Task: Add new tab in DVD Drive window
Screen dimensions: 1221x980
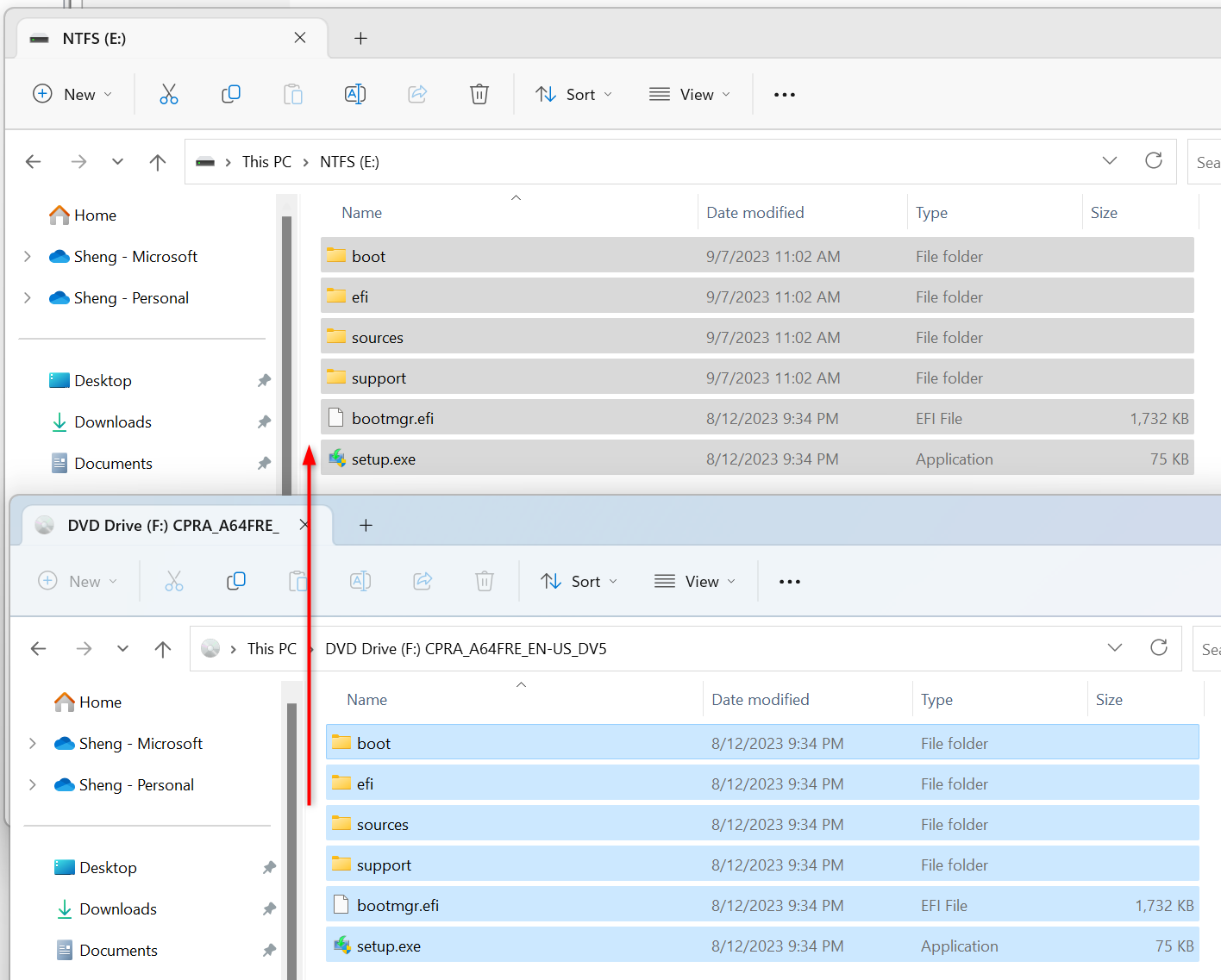Action: (366, 525)
